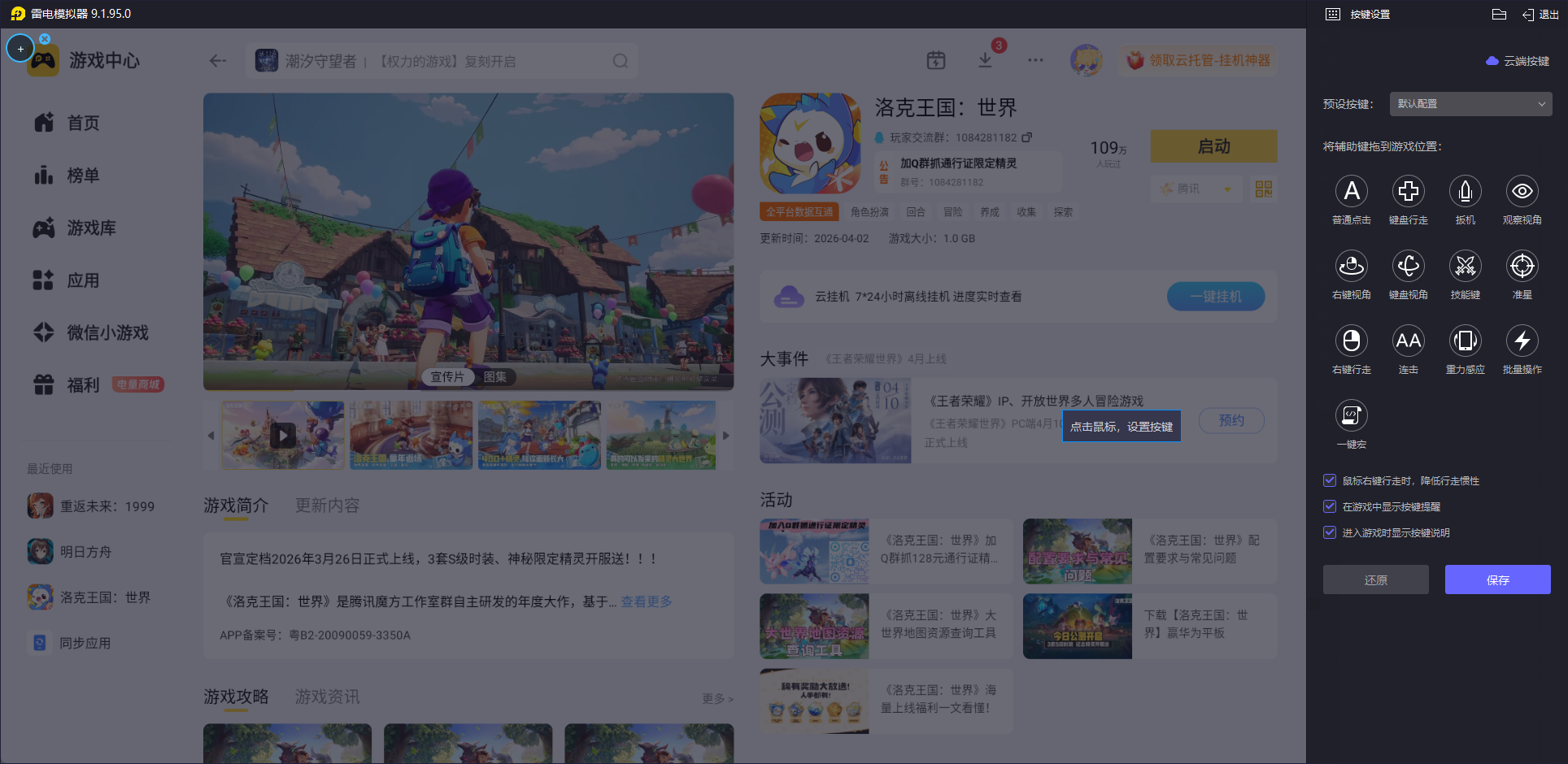Image resolution: width=1568 pixels, height=764 pixels.
Task: Select the 一键宏 macro key icon
Action: coord(1351,416)
